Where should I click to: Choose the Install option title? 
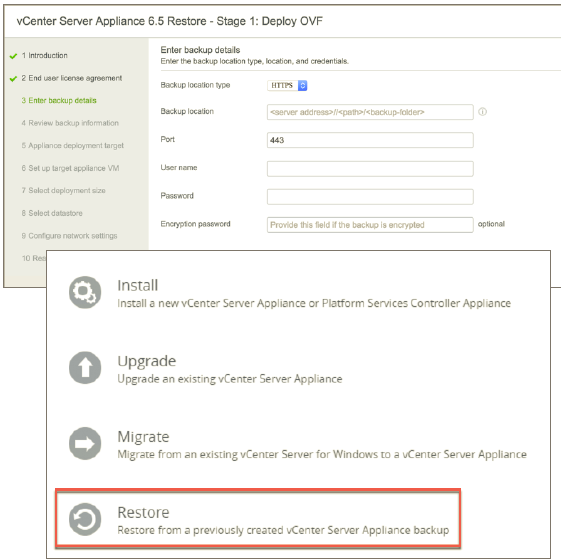click(138, 286)
